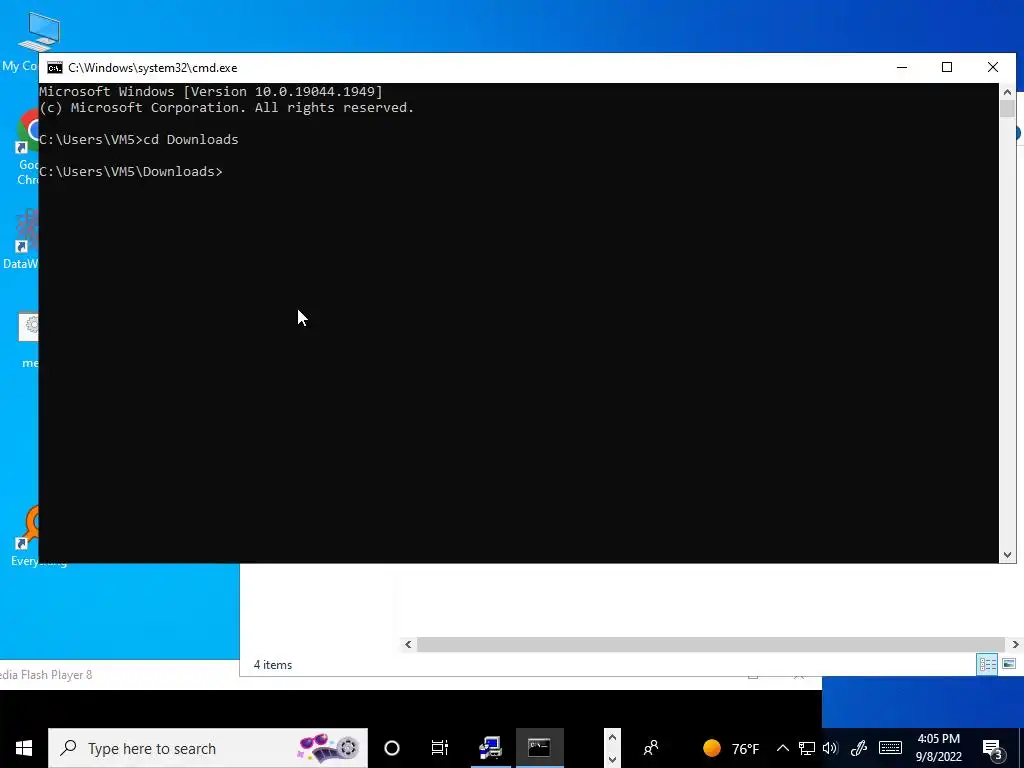Screen dimensions: 1024x768
Task: Click the Type here to search box
Action: (x=208, y=748)
